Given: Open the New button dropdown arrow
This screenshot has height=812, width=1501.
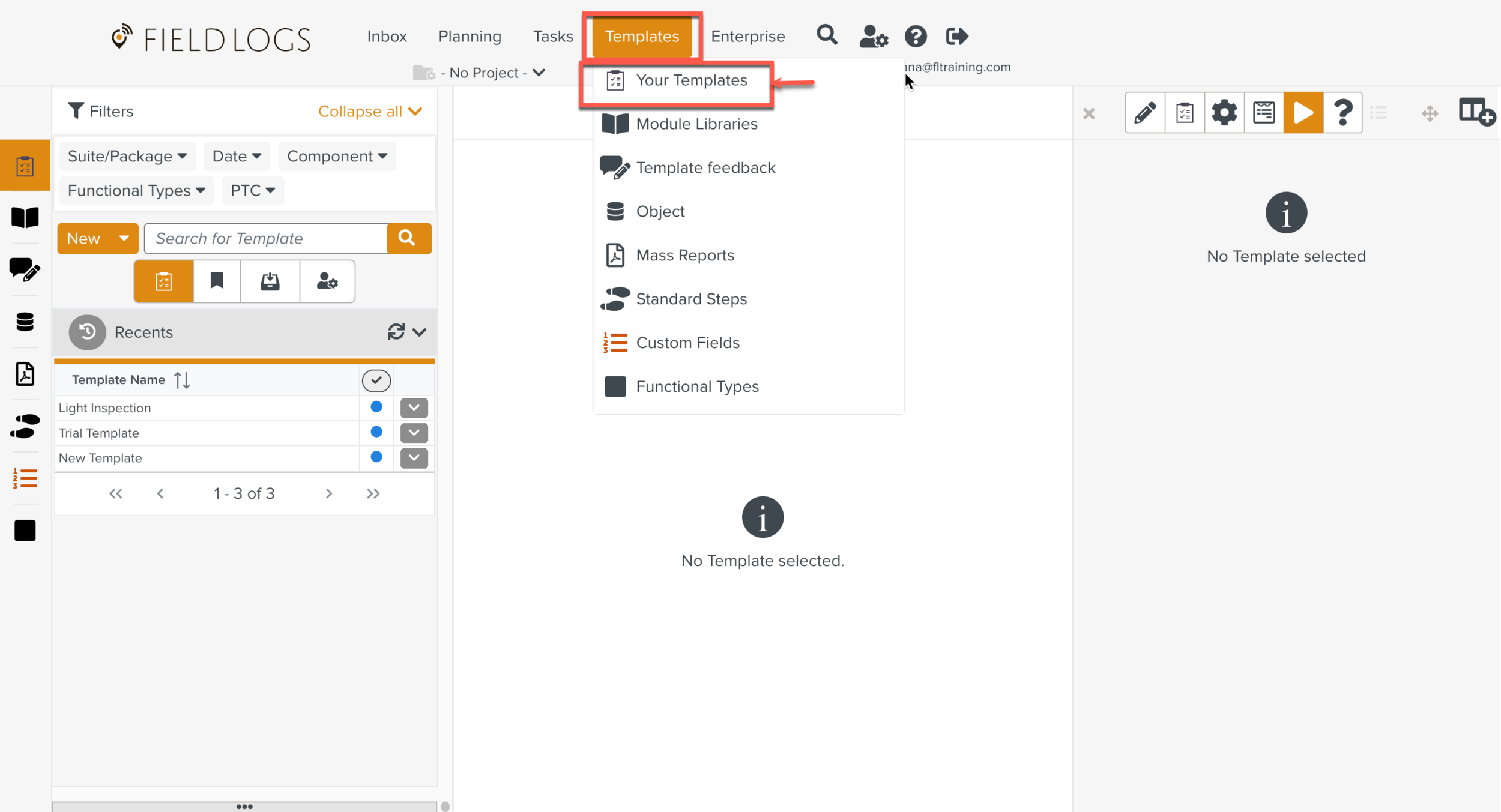Looking at the screenshot, I should pyautogui.click(x=124, y=238).
